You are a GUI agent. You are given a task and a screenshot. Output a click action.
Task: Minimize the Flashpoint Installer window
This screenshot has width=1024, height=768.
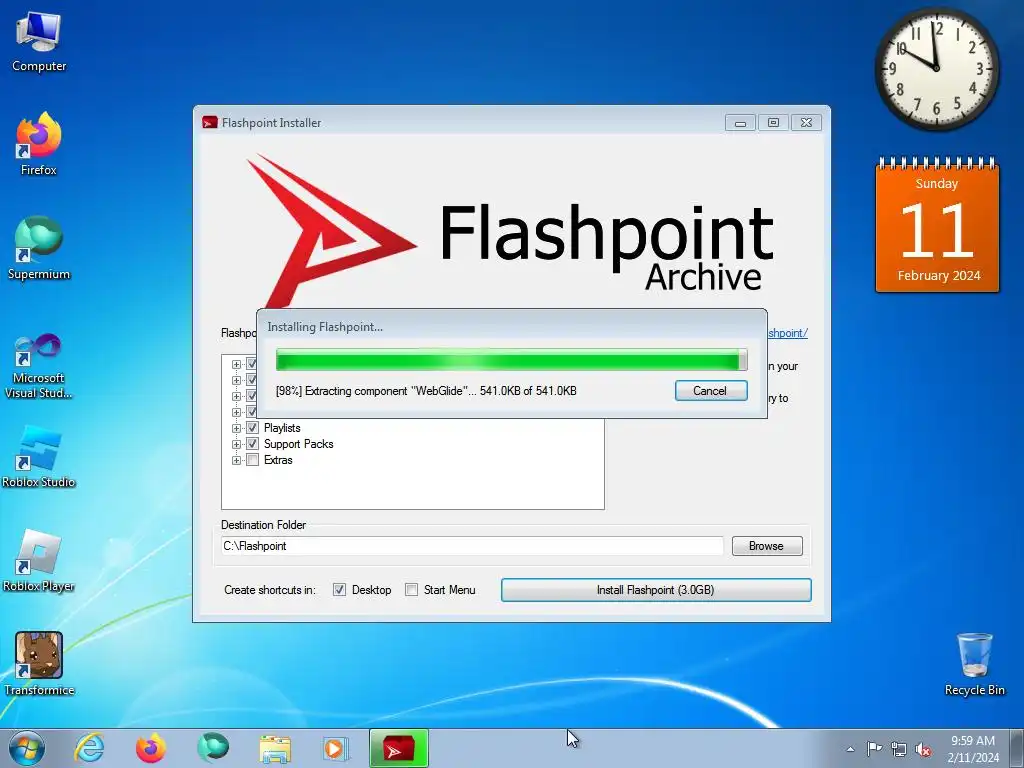(740, 123)
